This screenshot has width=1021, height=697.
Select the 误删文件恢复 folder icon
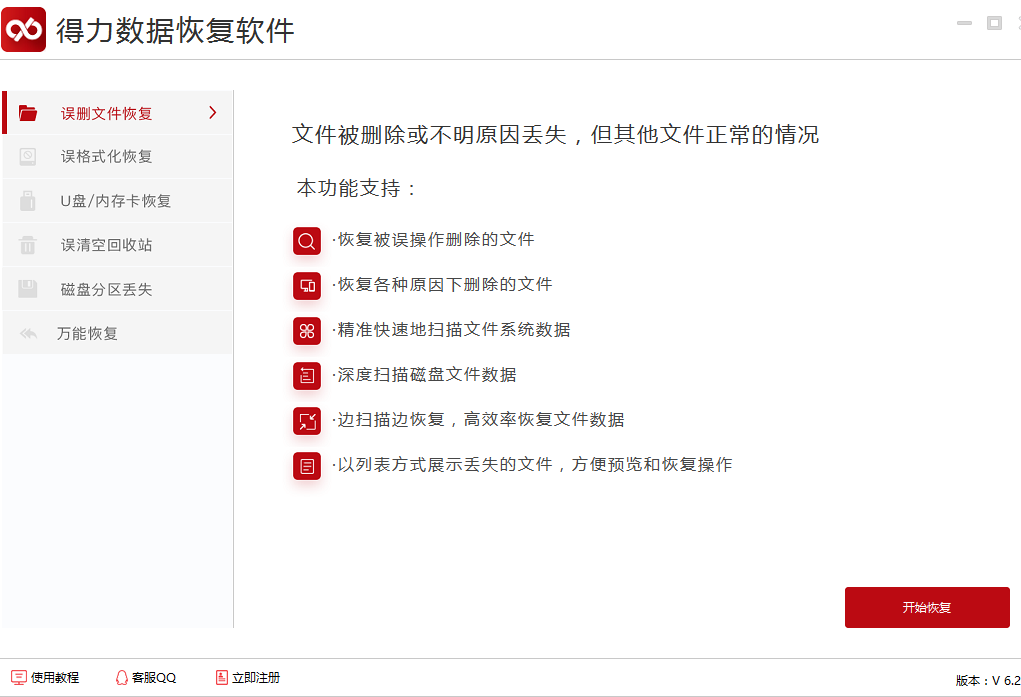click(x=29, y=113)
